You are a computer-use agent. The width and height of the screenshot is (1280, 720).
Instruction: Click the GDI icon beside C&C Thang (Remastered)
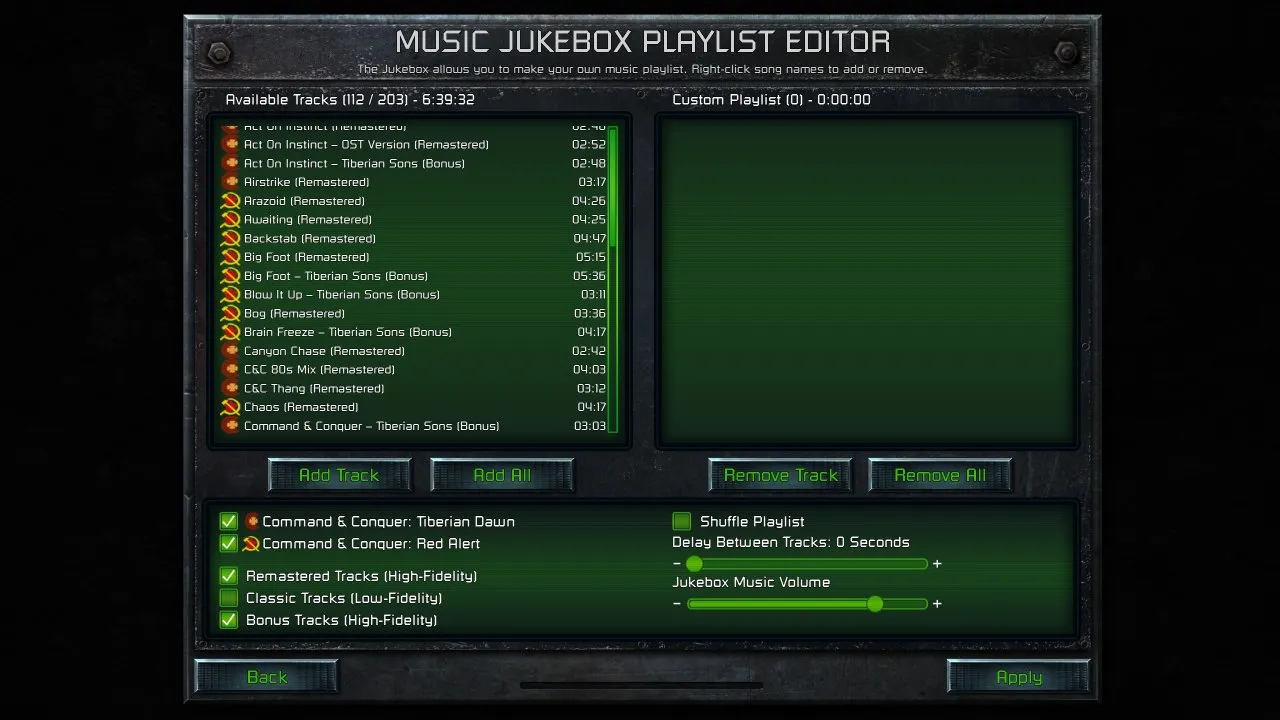230,389
